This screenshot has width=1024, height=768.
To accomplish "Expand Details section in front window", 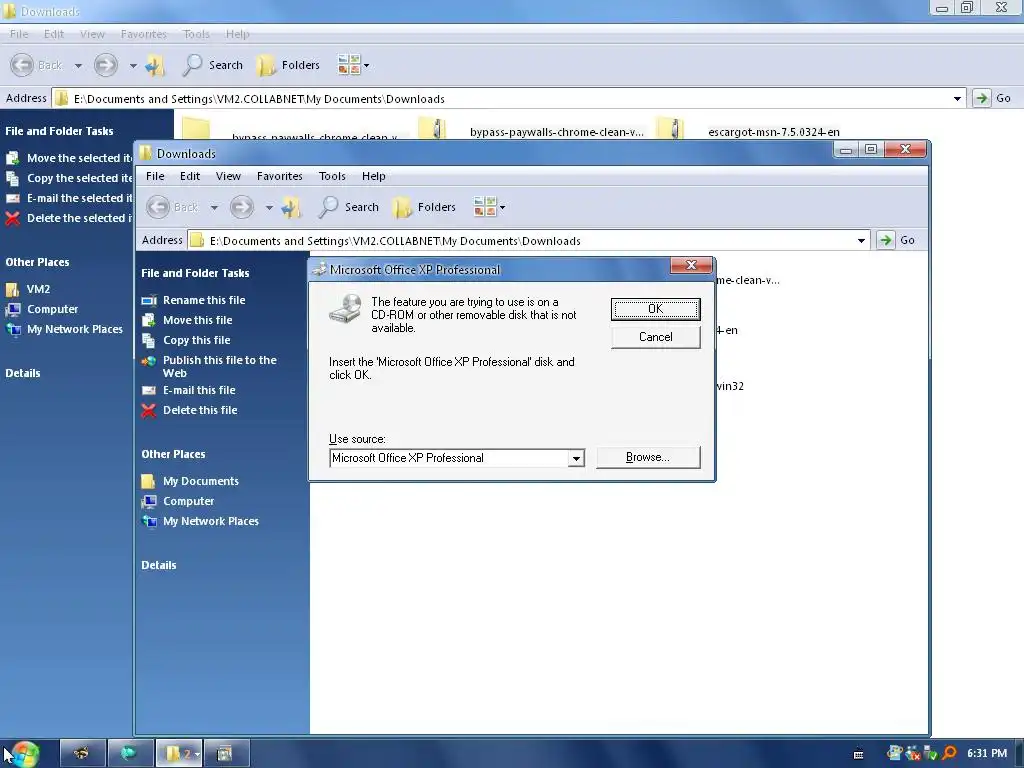I will click(x=159, y=565).
